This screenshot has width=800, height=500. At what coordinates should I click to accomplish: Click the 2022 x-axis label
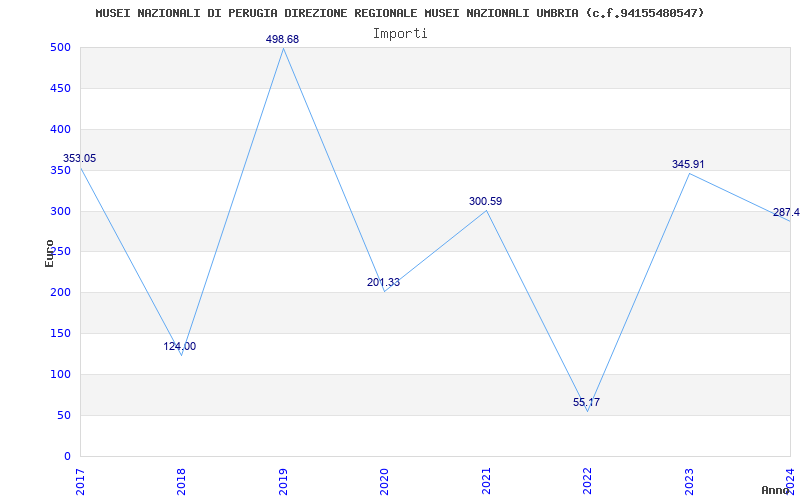(587, 482)
